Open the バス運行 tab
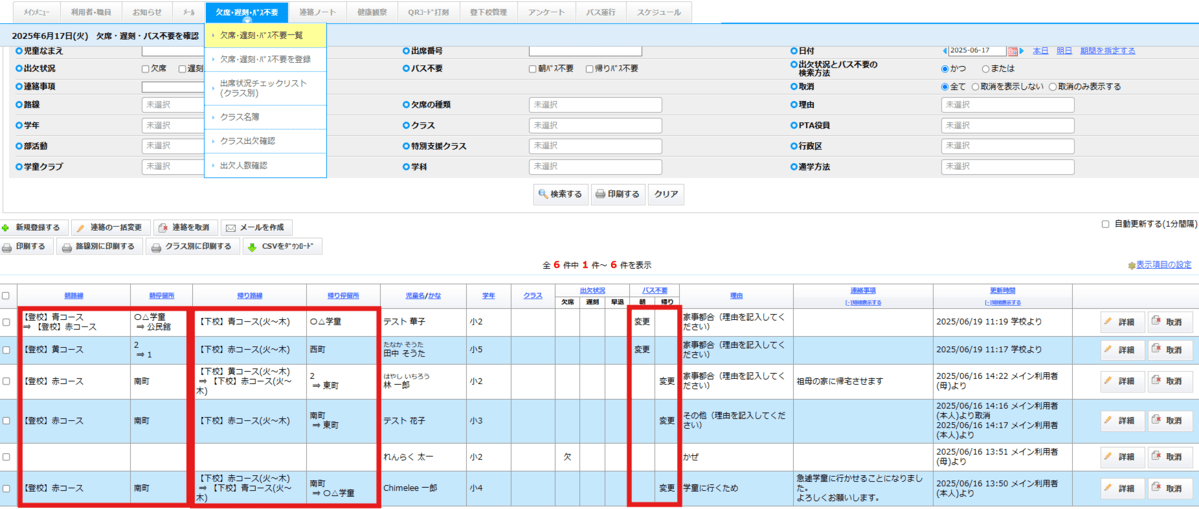This screenshot has width=1199, height=509. (602, 13)
